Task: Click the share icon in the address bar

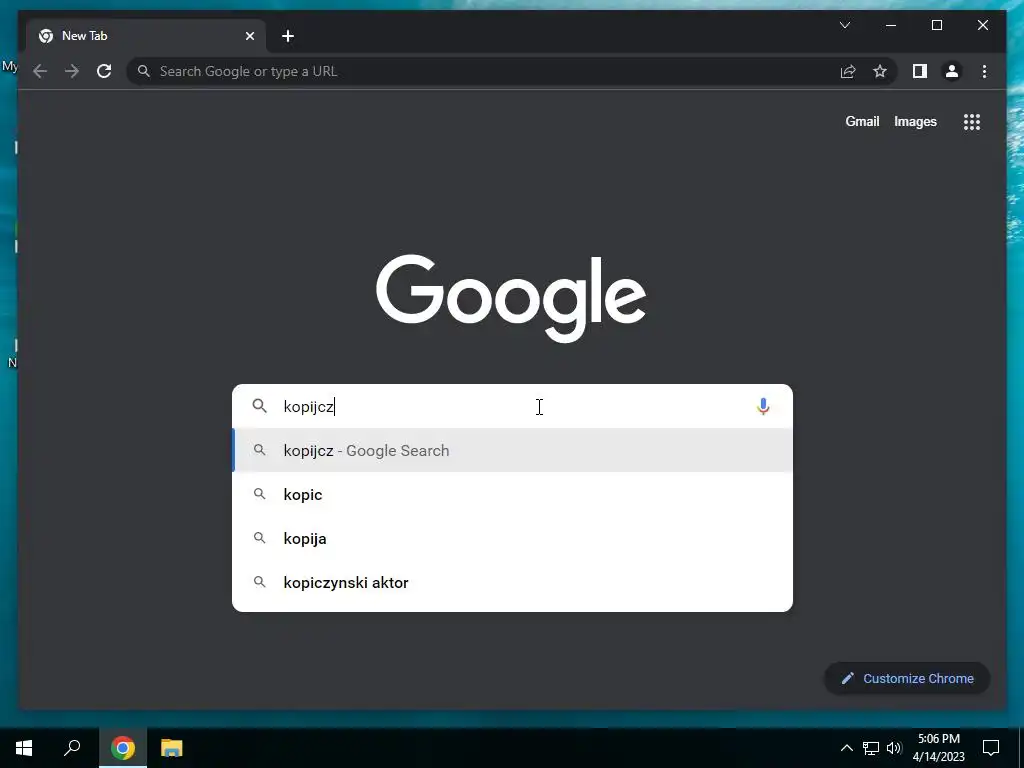Action: pyautogui.click(x=848, y=71)
